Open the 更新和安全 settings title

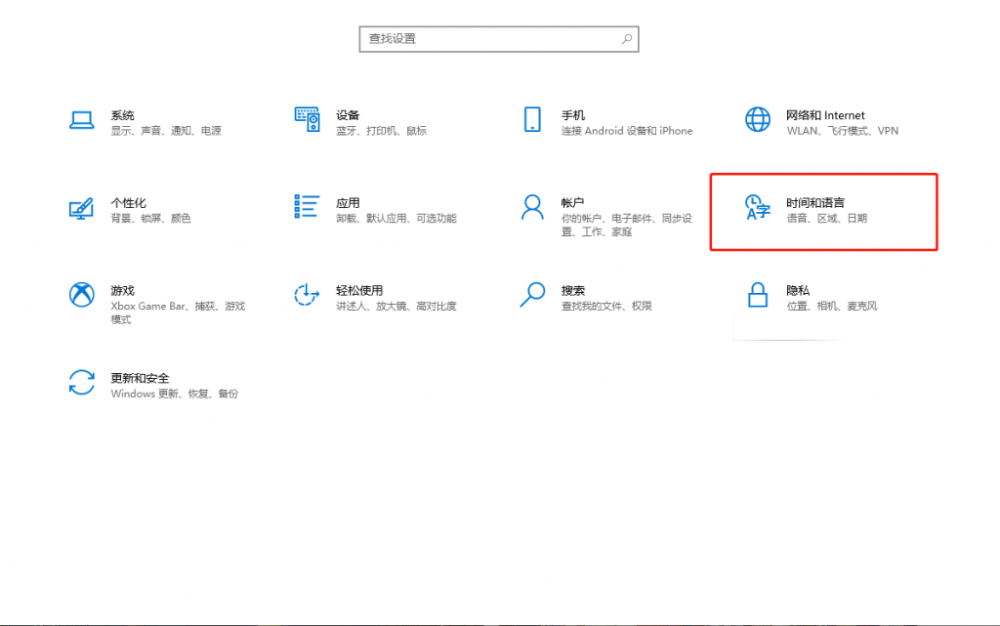[x=140, y=378]
